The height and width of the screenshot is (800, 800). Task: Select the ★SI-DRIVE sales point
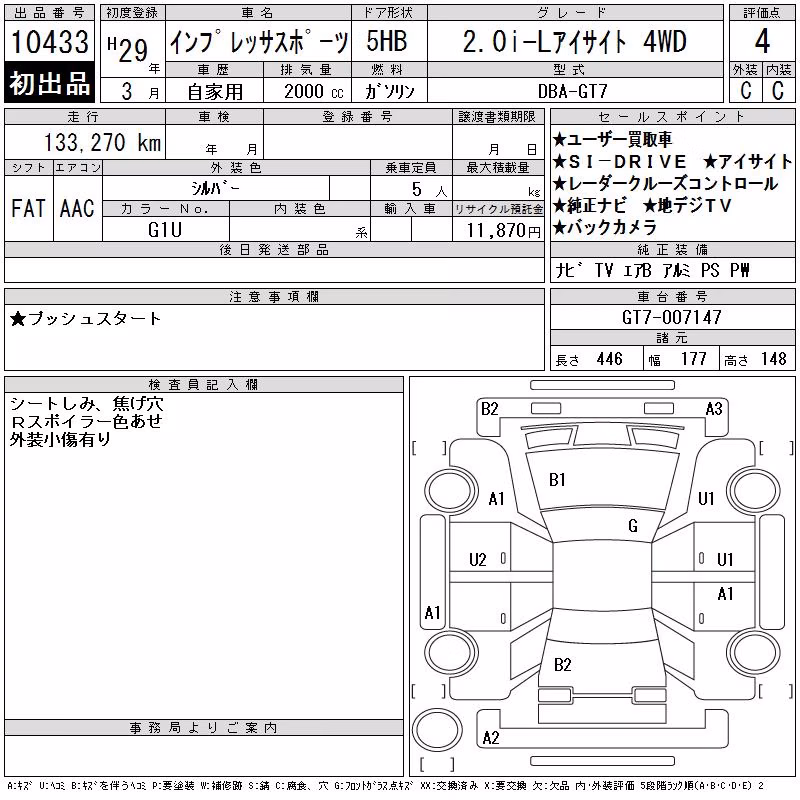pos(619,162)
